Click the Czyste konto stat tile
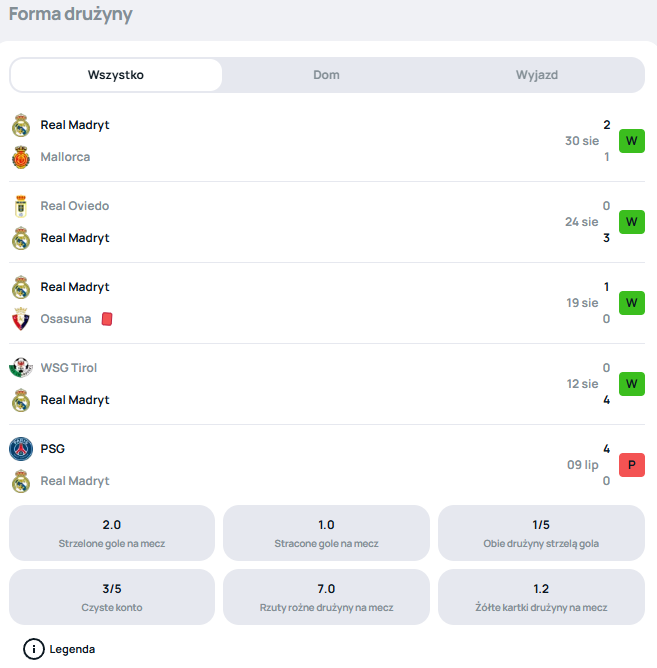This screenshot has height=668, width=657. click(x=112, y=597)
